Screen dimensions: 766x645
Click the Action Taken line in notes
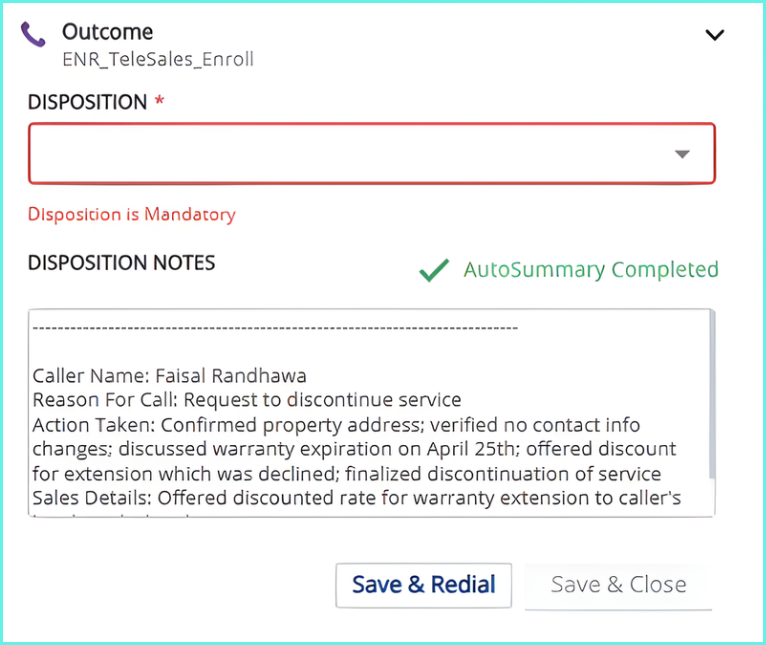click(x=335, y=425)
